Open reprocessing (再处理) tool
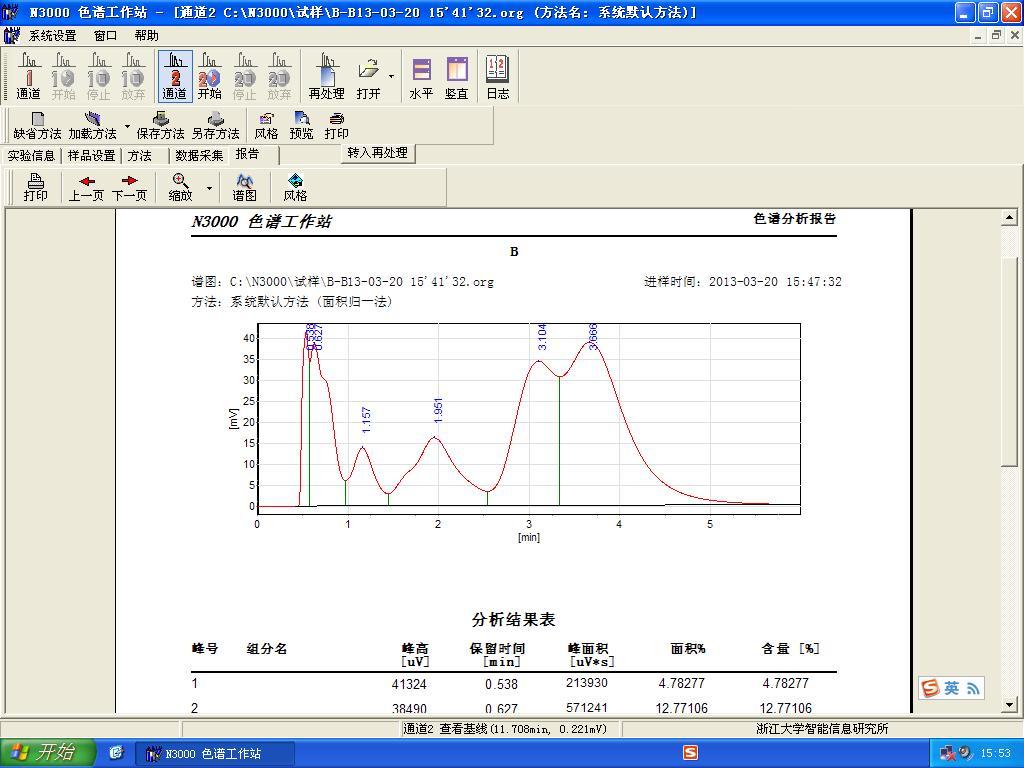 click(327, 76)
